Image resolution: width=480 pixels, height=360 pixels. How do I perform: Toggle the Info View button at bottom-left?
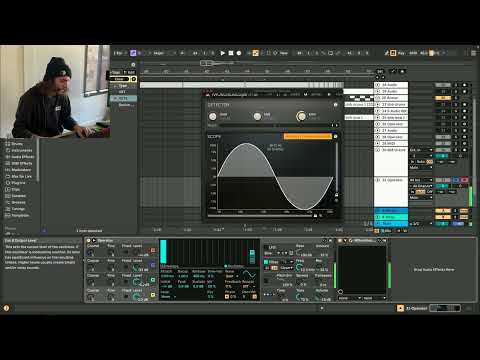pos(6,308)
